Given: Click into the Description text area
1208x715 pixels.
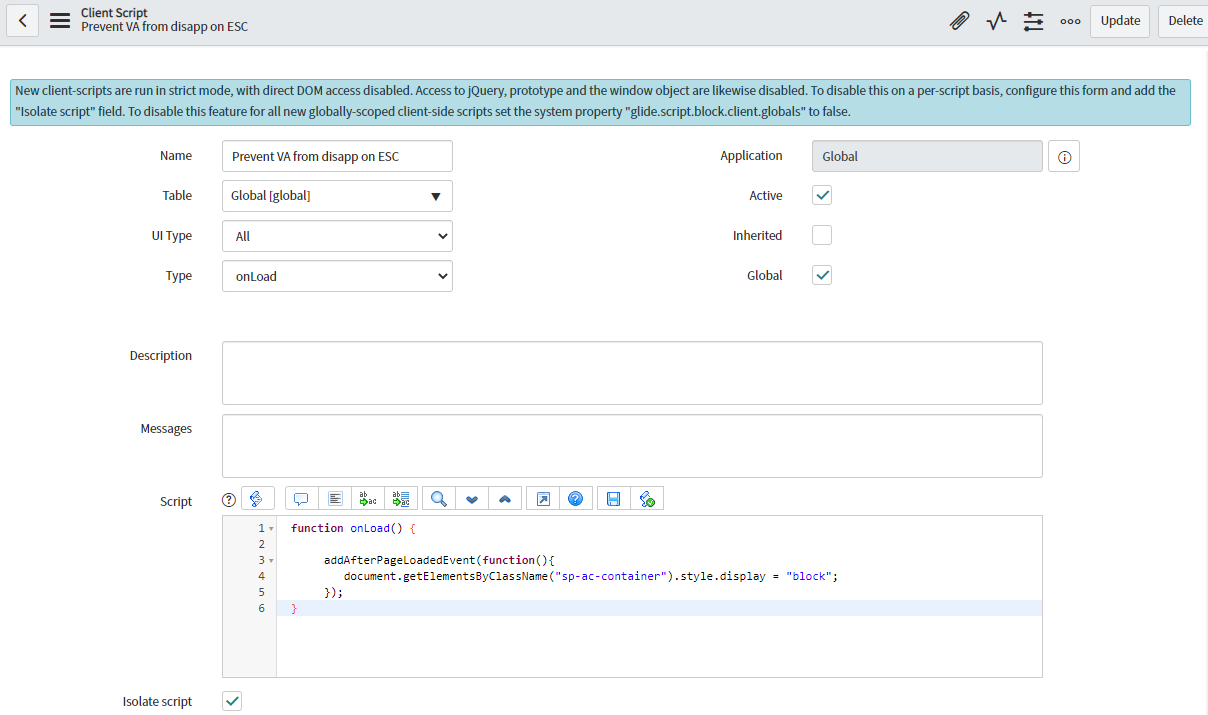Looking at the screenshot, I should click(632, 373).
